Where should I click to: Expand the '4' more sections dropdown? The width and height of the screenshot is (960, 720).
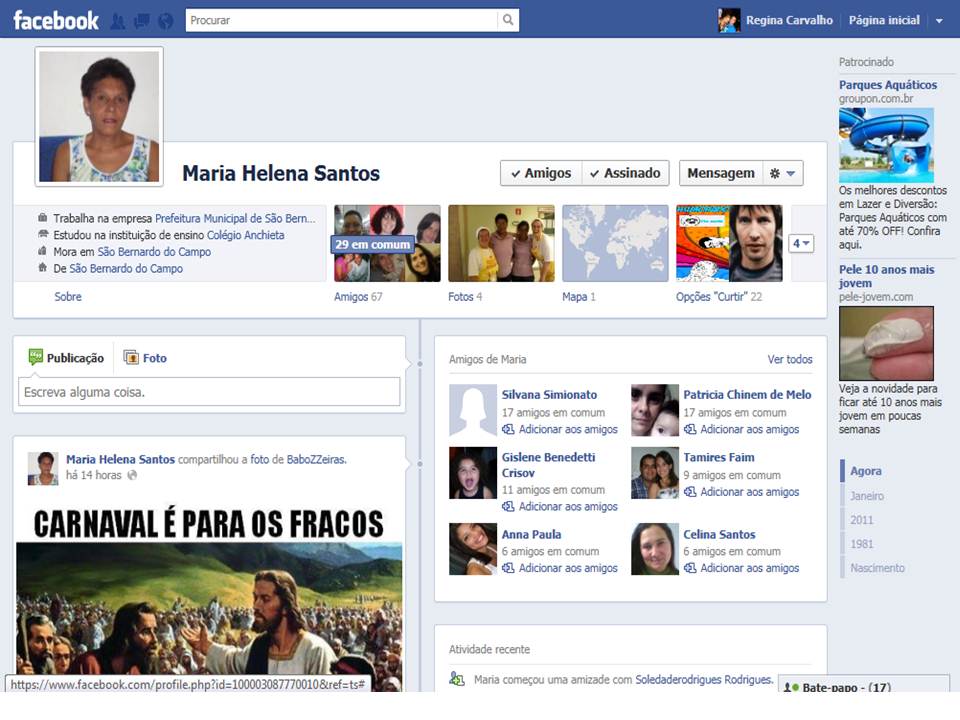801,244
